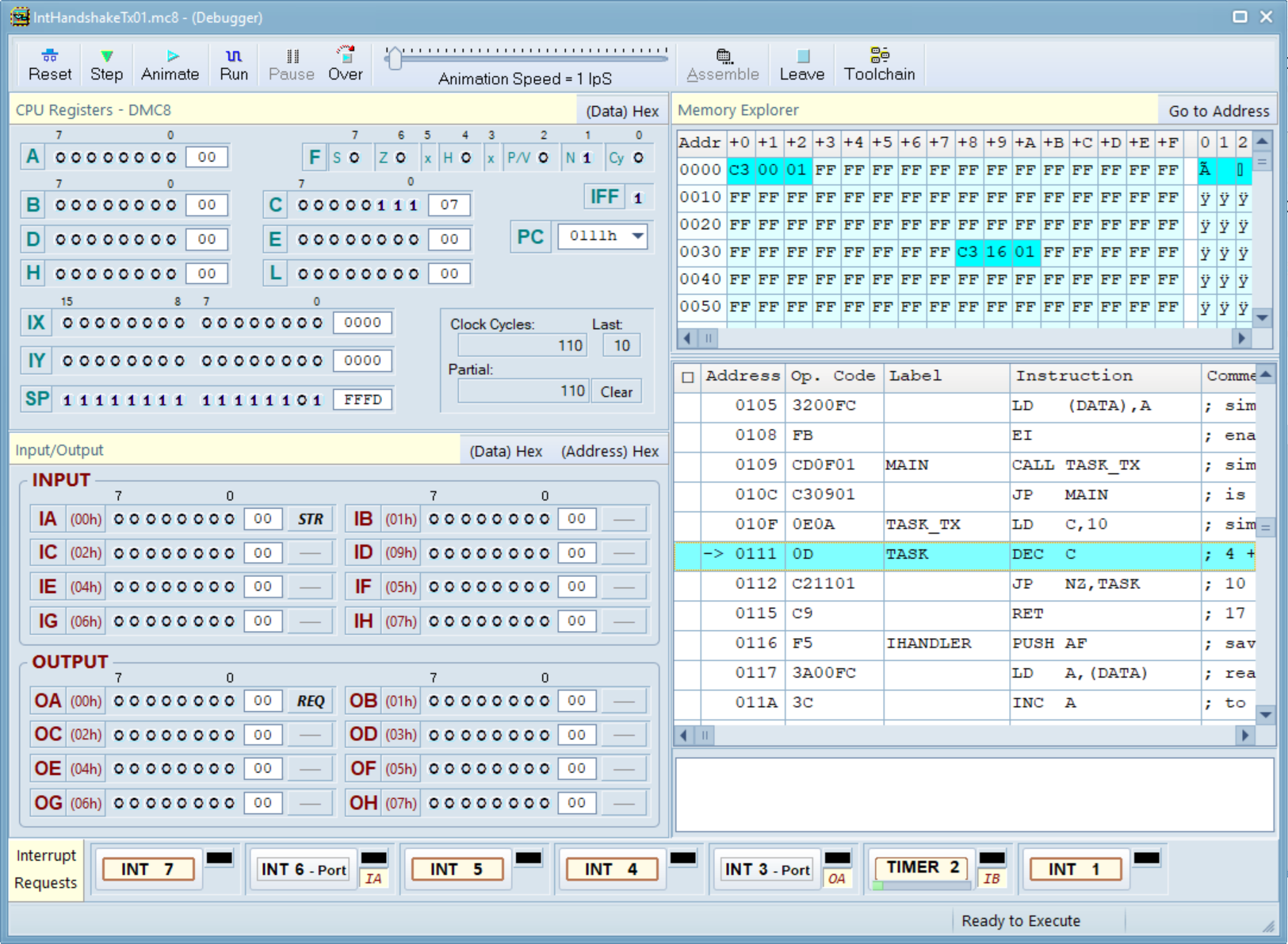Click the memory scroll down arrow

click(1263, 318)
